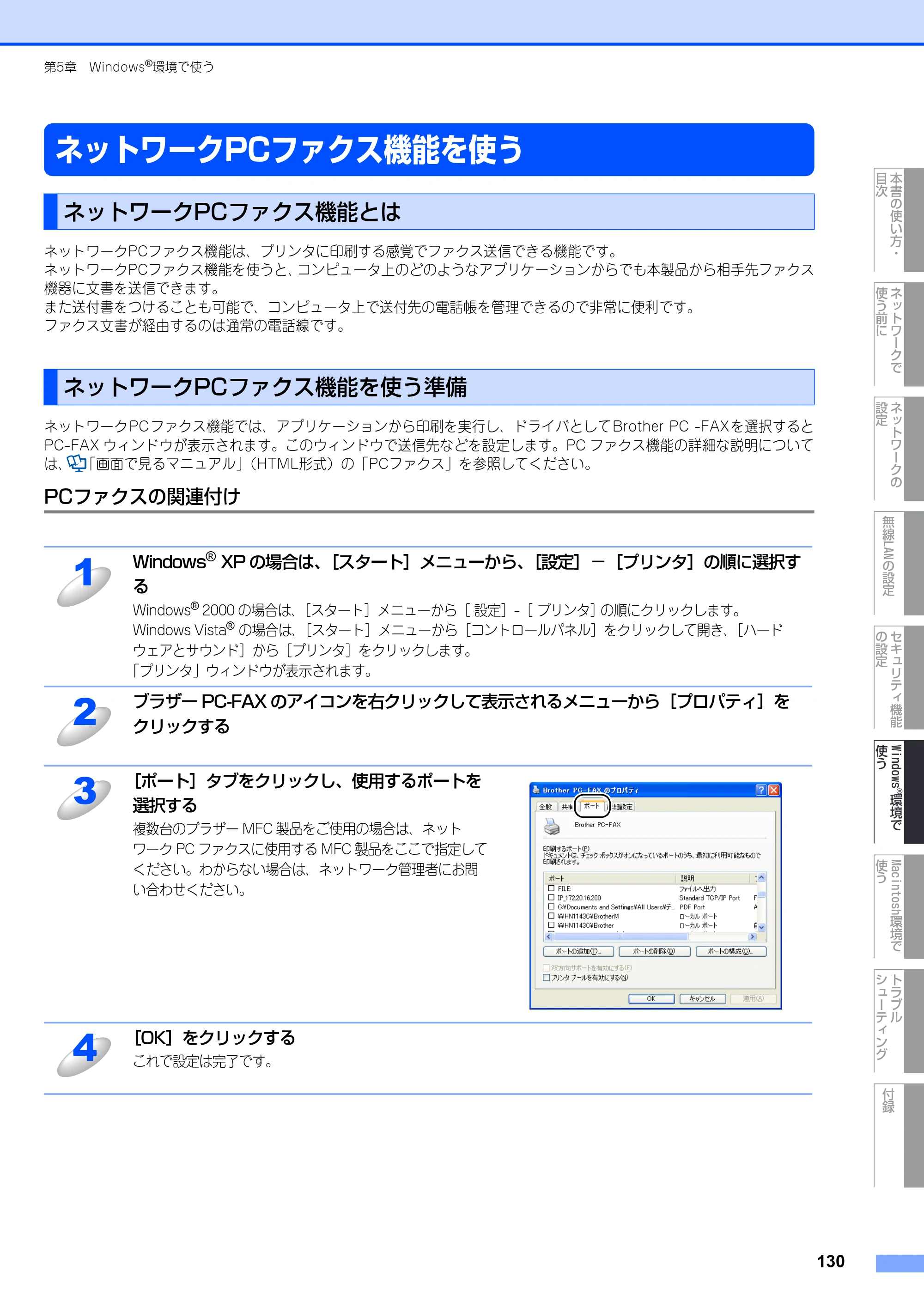Check the C:¥Documents and Settings port checkbox

551,906
